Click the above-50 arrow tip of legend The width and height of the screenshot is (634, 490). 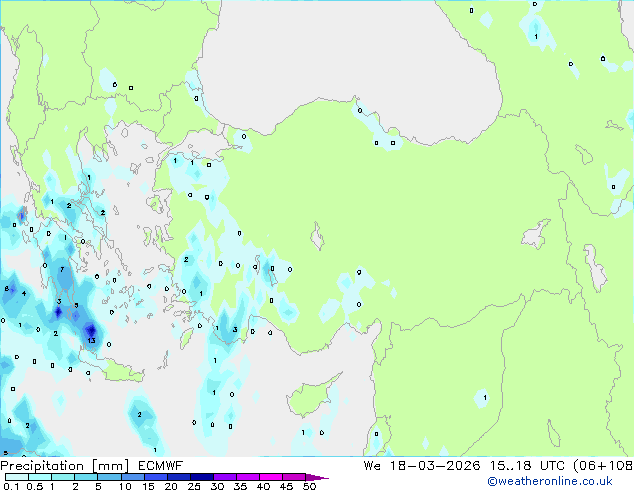pos(317,477)
